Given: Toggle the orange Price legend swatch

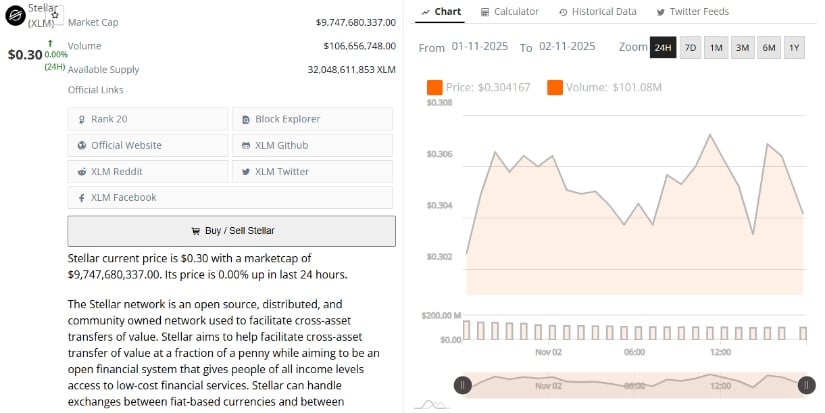Looking at the screenshot, I should coord(434,88).
